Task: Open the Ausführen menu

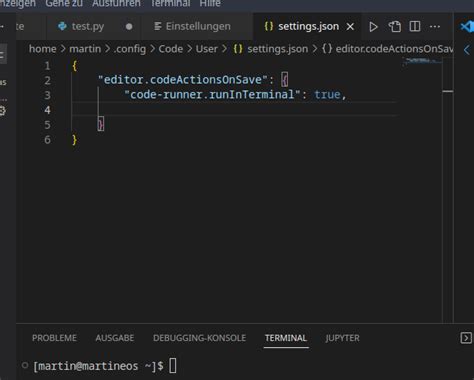Action: tap(116, 4)
